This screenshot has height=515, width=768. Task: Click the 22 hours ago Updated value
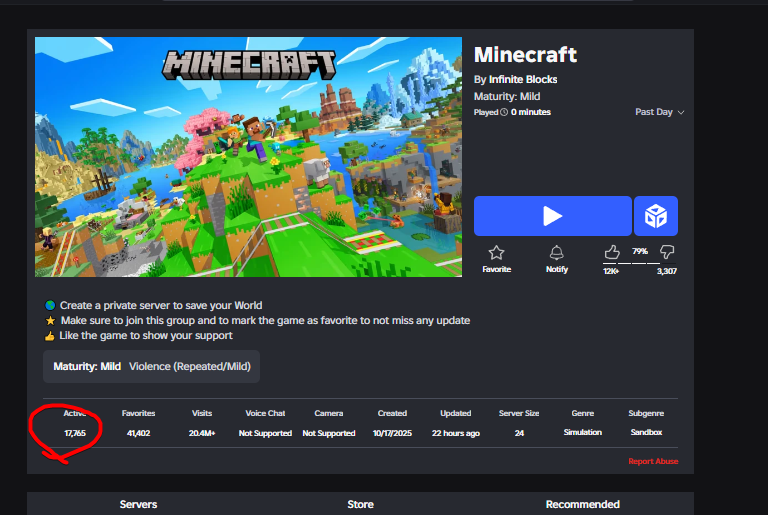456,433
